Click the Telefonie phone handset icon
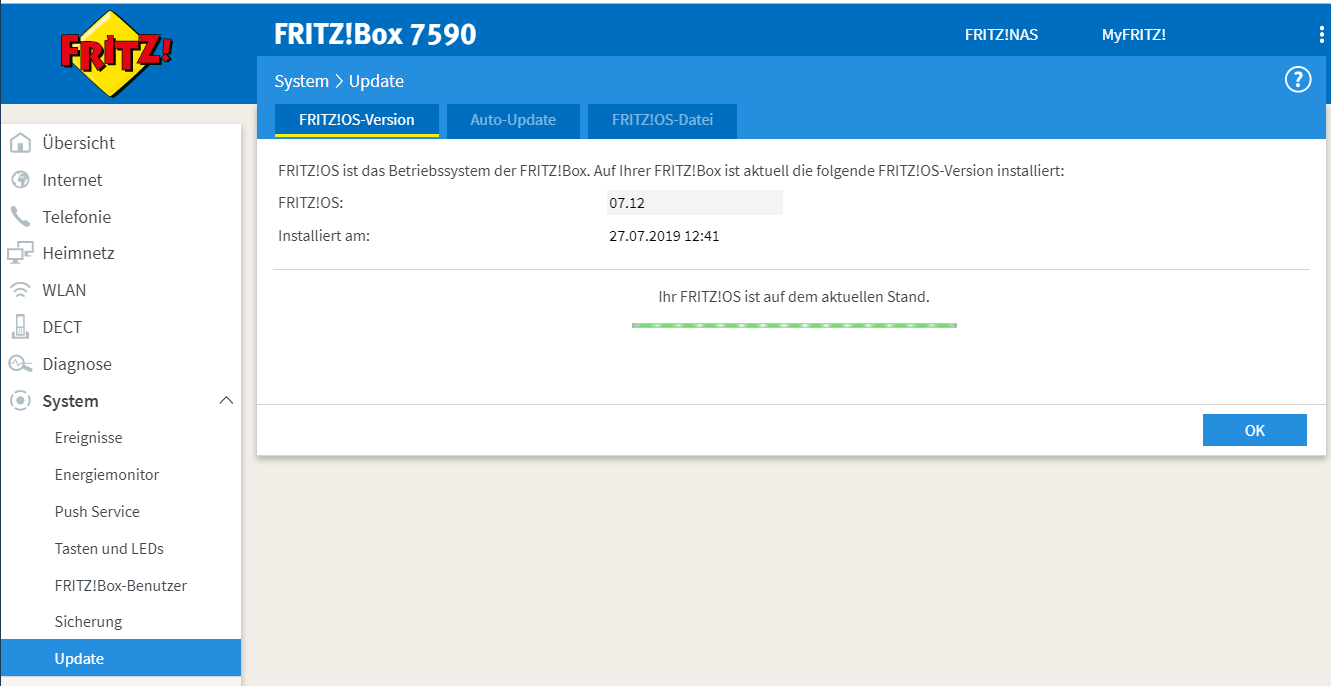The image size is (1331, 686). pos(20,217)
